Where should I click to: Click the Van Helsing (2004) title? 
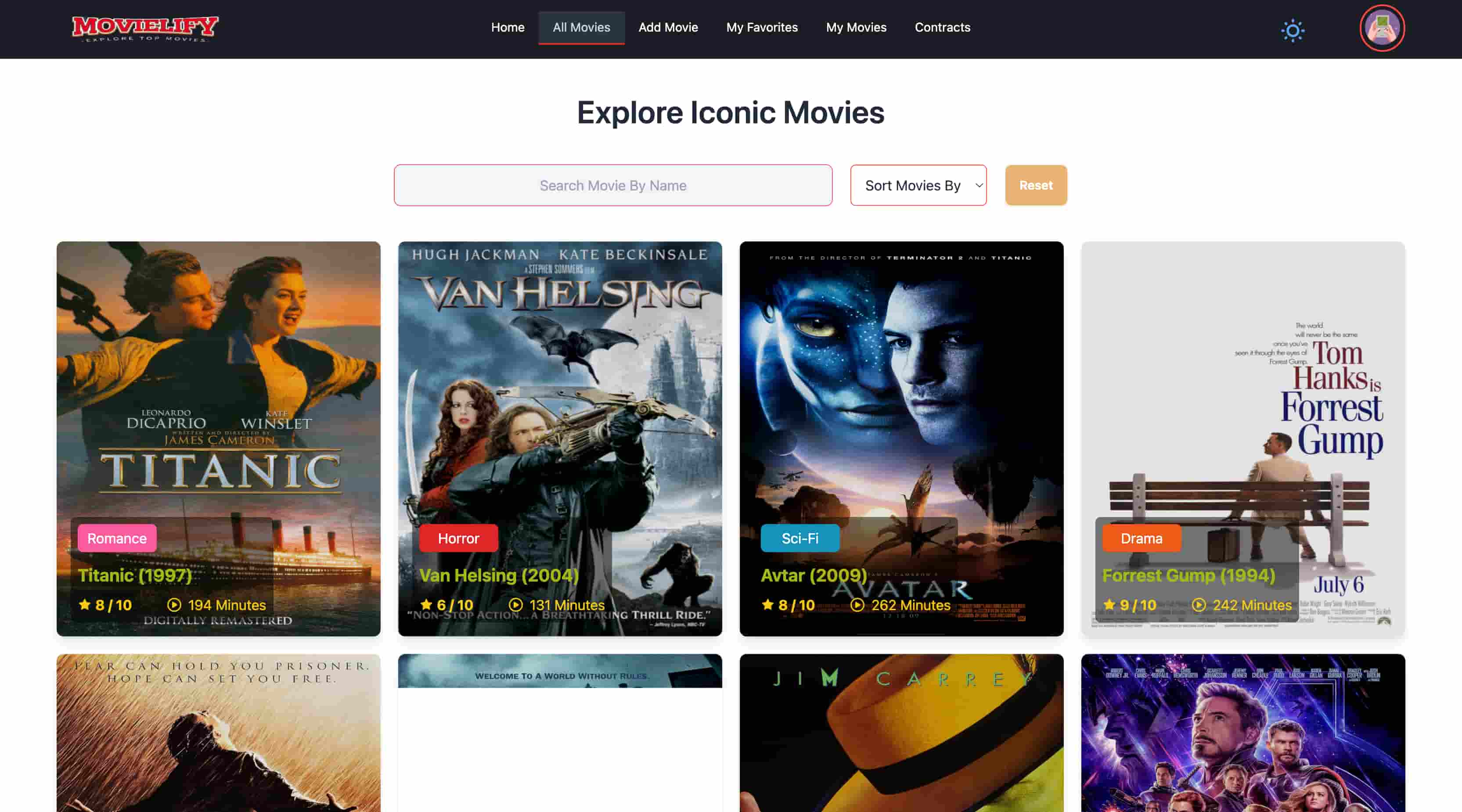(499, 575)
